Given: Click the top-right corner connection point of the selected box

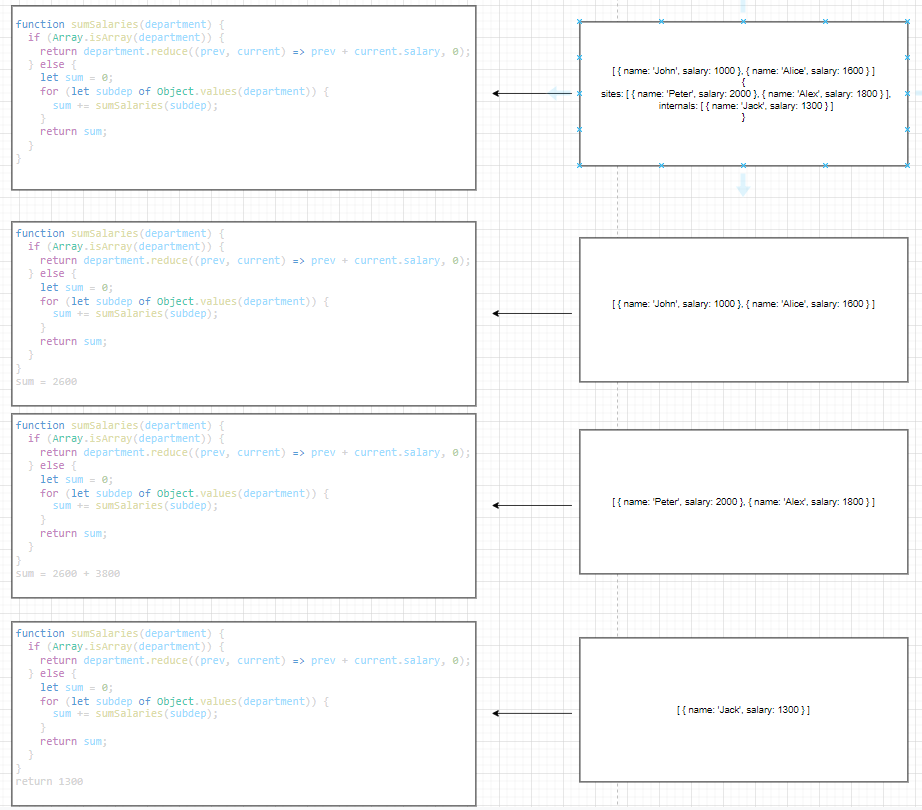Looking at the screenshot, I should point(907,22).
